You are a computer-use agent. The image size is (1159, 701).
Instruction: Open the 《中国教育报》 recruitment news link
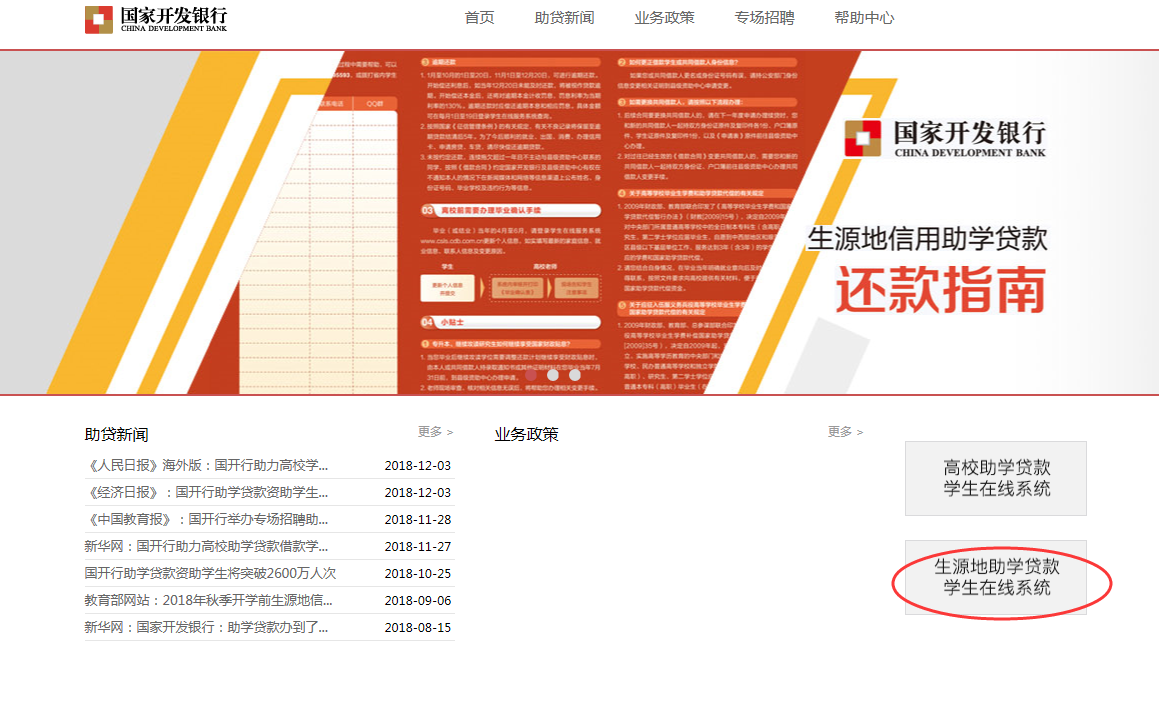point(207,519)
